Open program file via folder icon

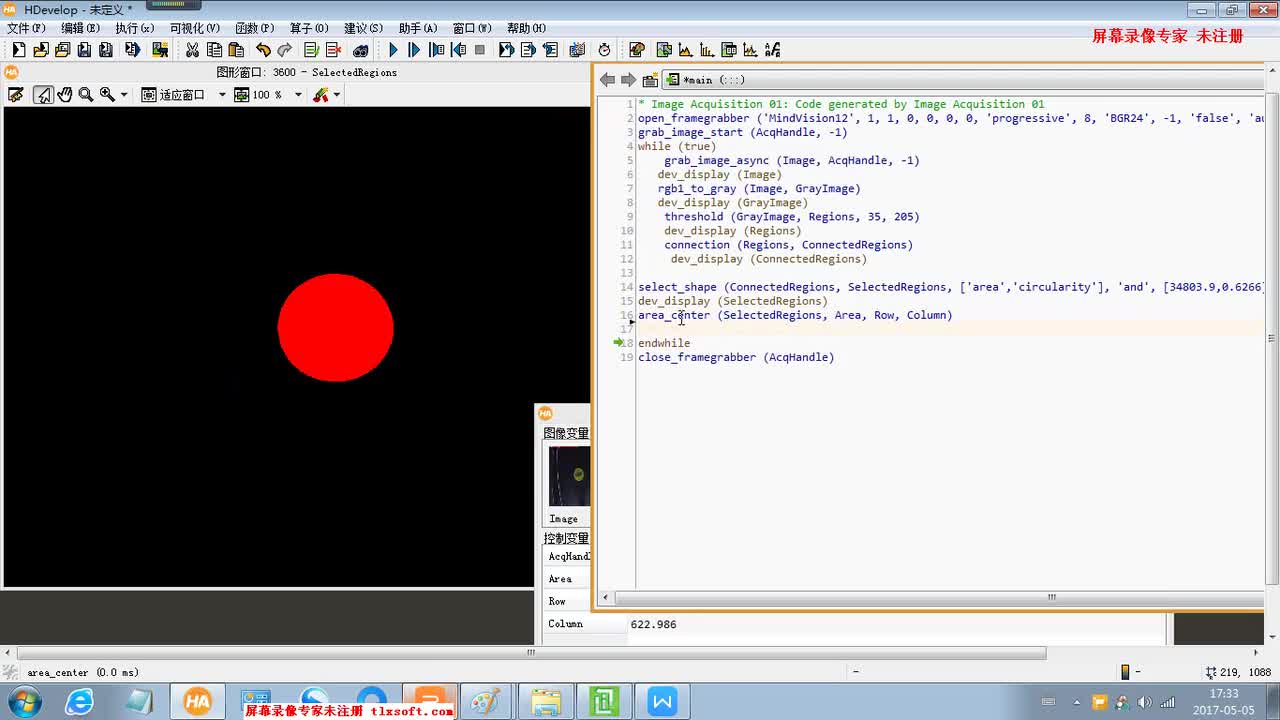40,50
